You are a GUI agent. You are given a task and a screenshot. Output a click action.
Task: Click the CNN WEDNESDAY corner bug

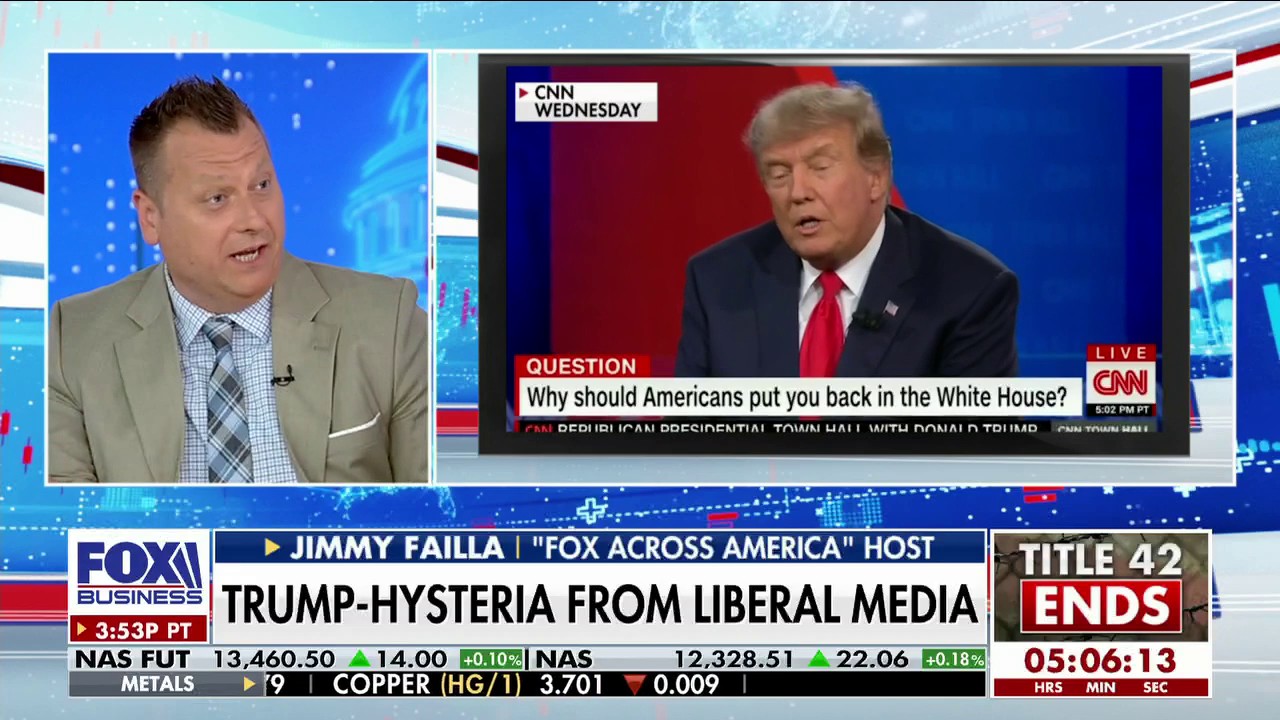584,101
